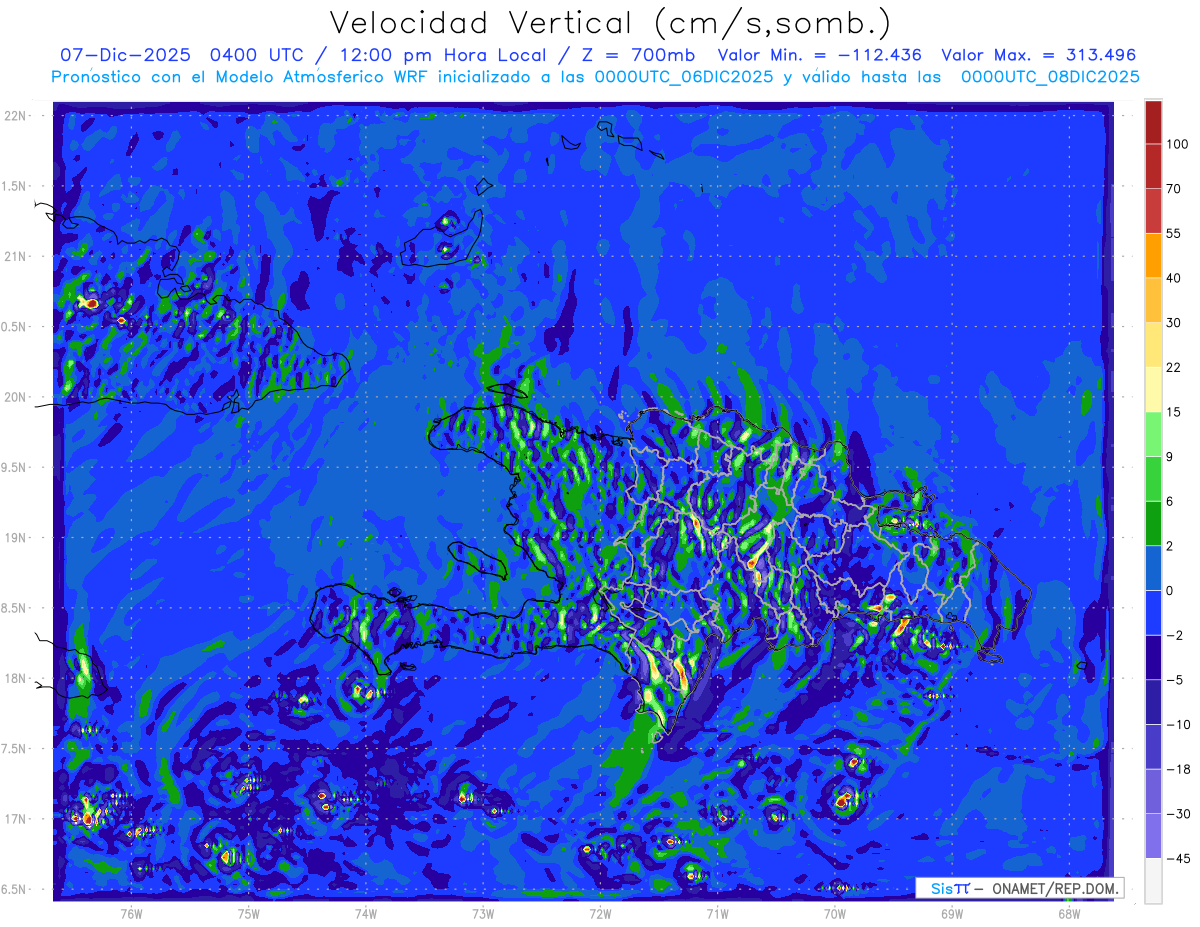Image resolution: width=1200 pixels, height=927 pixels.
Task: Click the latitude axis label "9.5N"
Action: pos(14,468)
